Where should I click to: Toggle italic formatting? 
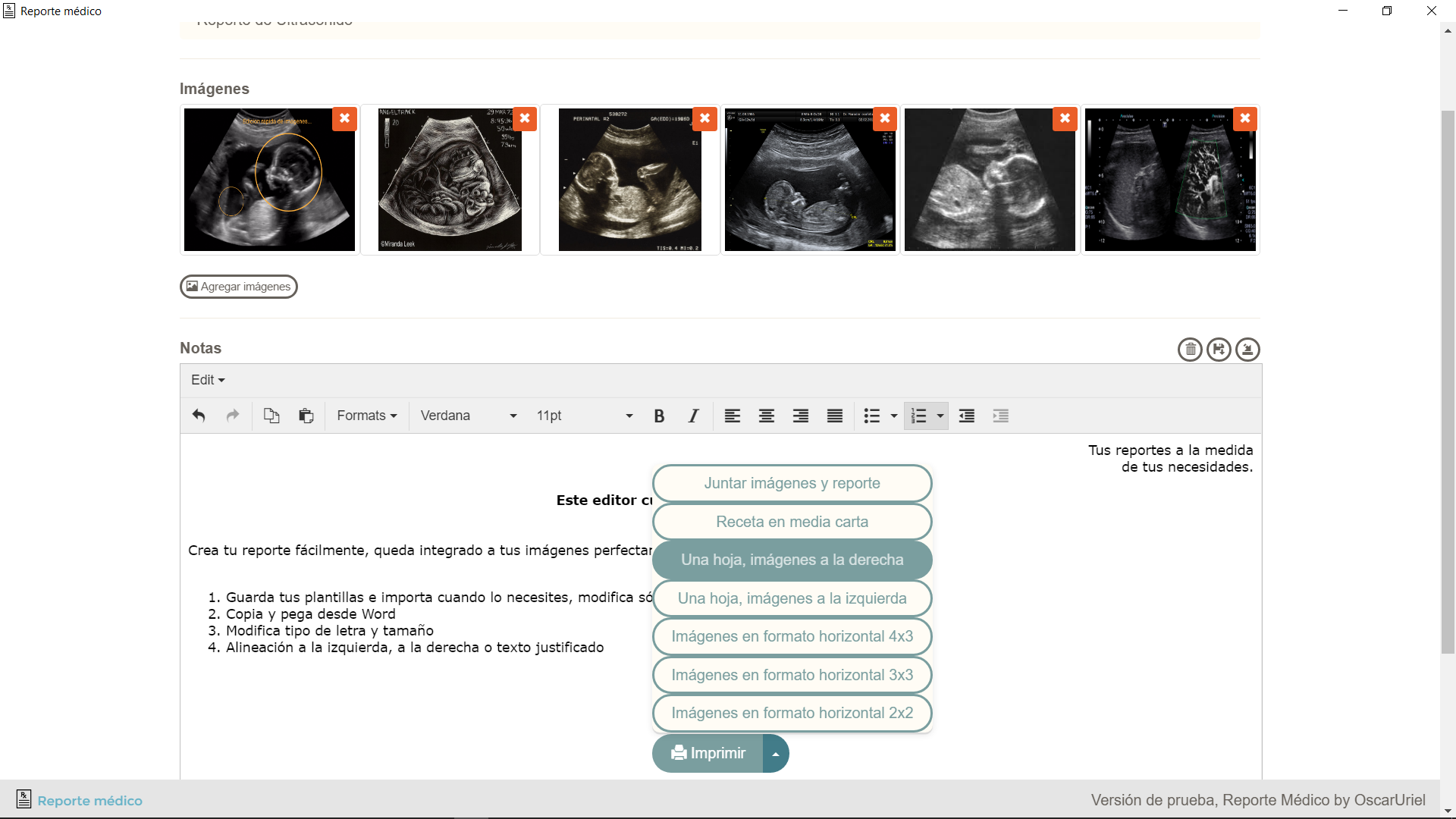click(693, 416)
